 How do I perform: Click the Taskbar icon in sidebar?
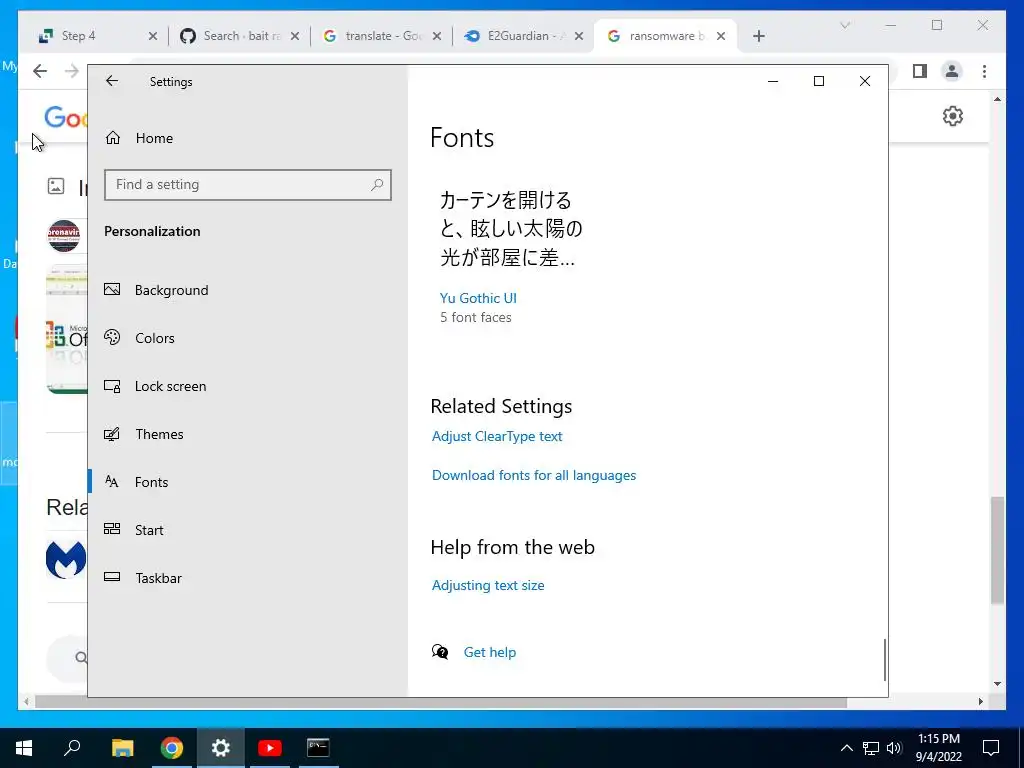(x=112, y=577)
